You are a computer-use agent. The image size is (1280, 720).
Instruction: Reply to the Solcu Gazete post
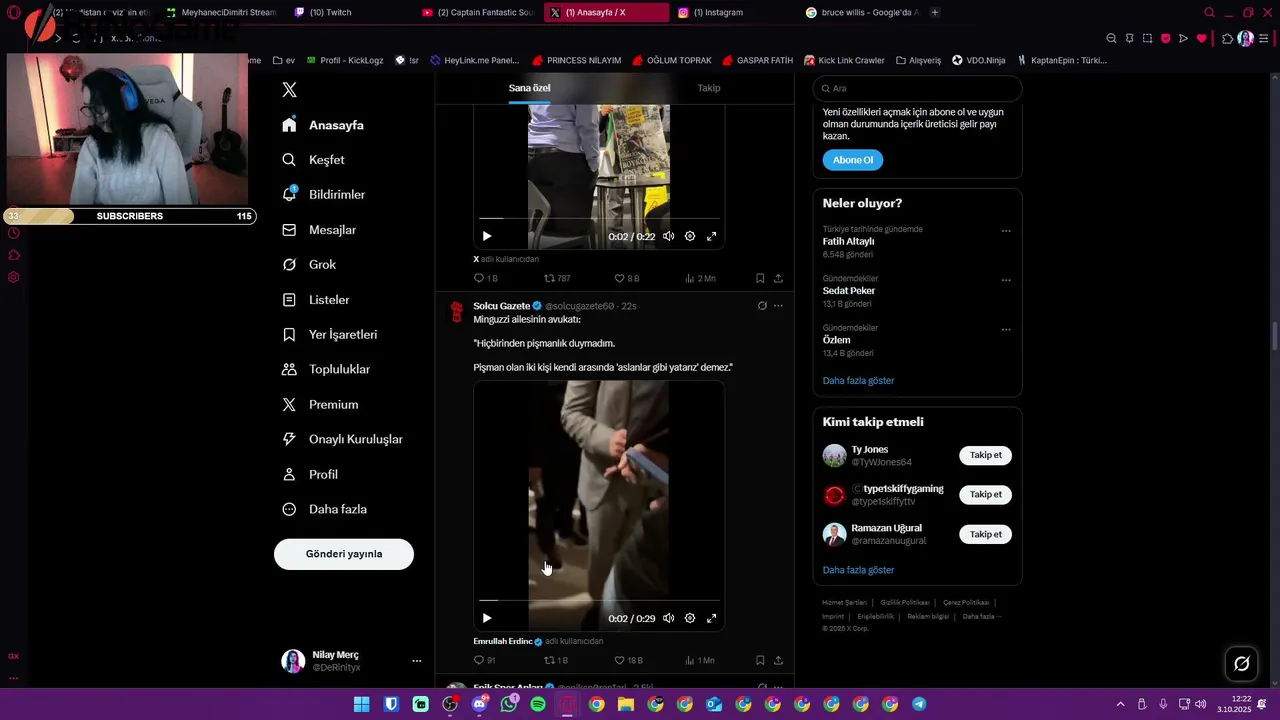[478, 661]
